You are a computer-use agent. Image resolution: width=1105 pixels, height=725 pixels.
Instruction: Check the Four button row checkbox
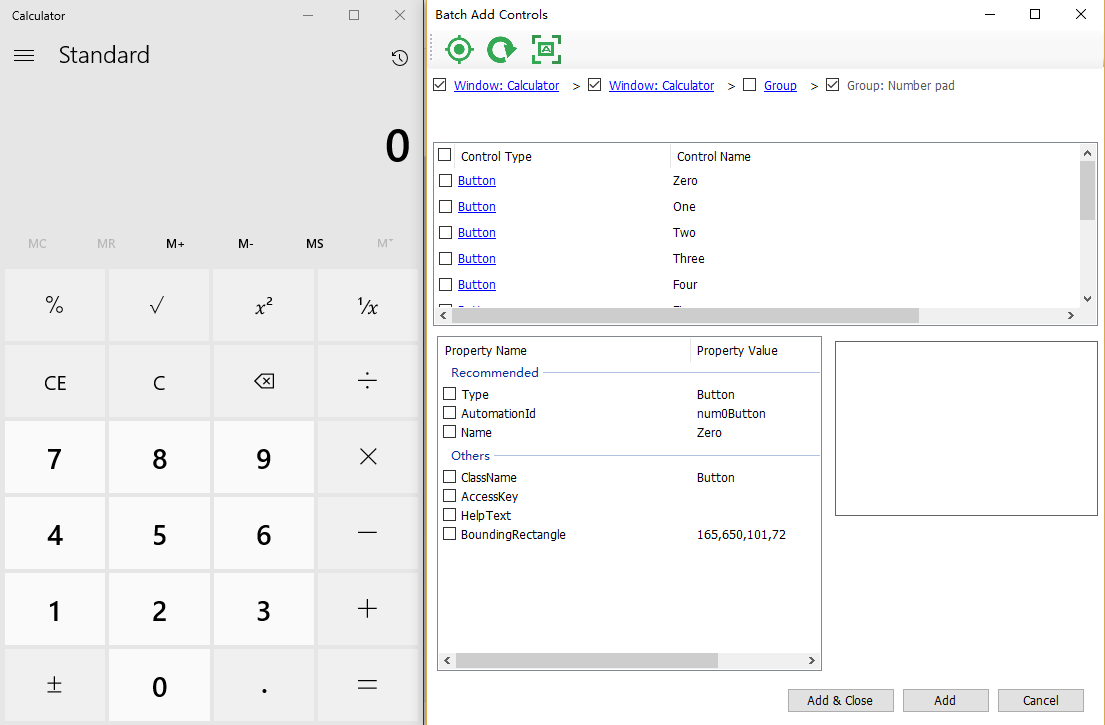[x=445, y=285]
